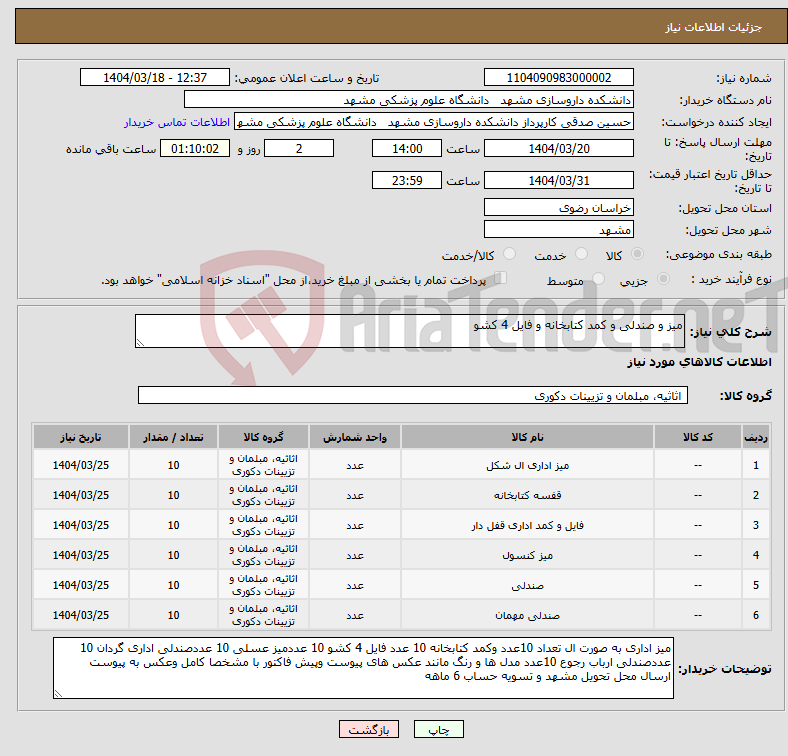This screenshot has width=788, height=756.
Task: Click the تعداد / مقدار column header
Action: click(x=173, y=437)
